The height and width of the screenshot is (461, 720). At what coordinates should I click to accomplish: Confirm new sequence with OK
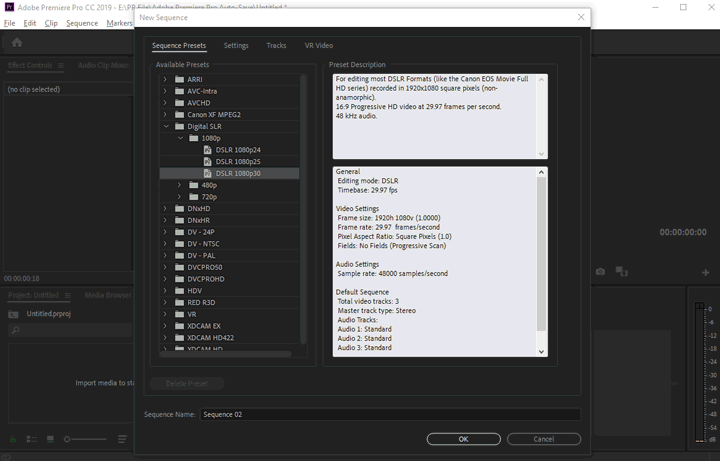[463, 439]
